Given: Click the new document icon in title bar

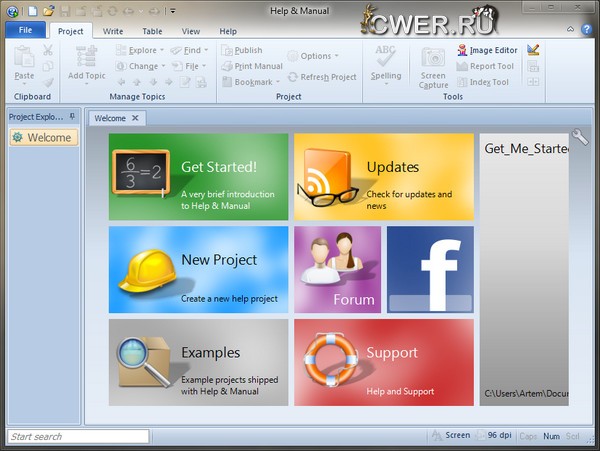Looking at the screenshot, I should click(32, 11).
